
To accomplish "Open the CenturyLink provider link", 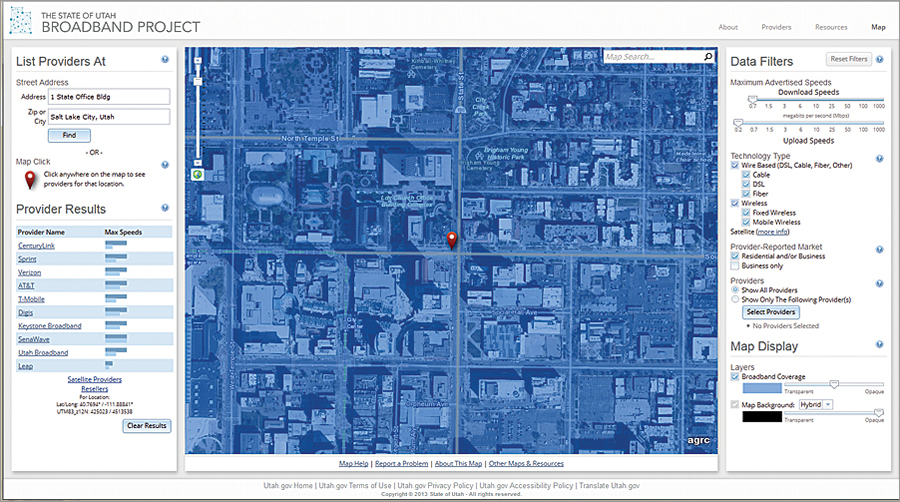I will tap(36, 246).
